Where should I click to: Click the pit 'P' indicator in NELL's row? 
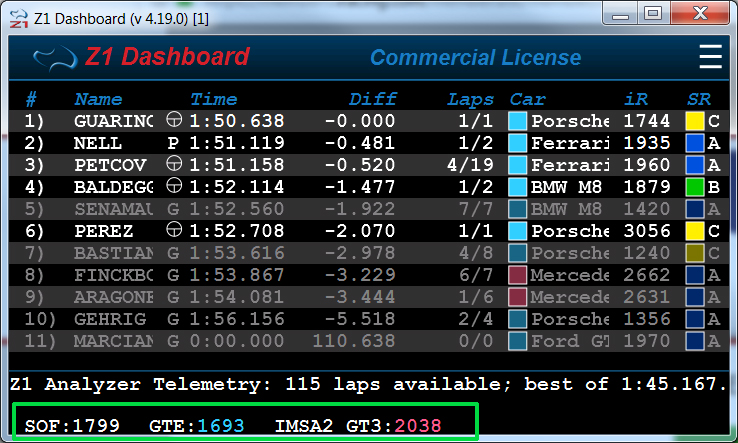point(173,143)
